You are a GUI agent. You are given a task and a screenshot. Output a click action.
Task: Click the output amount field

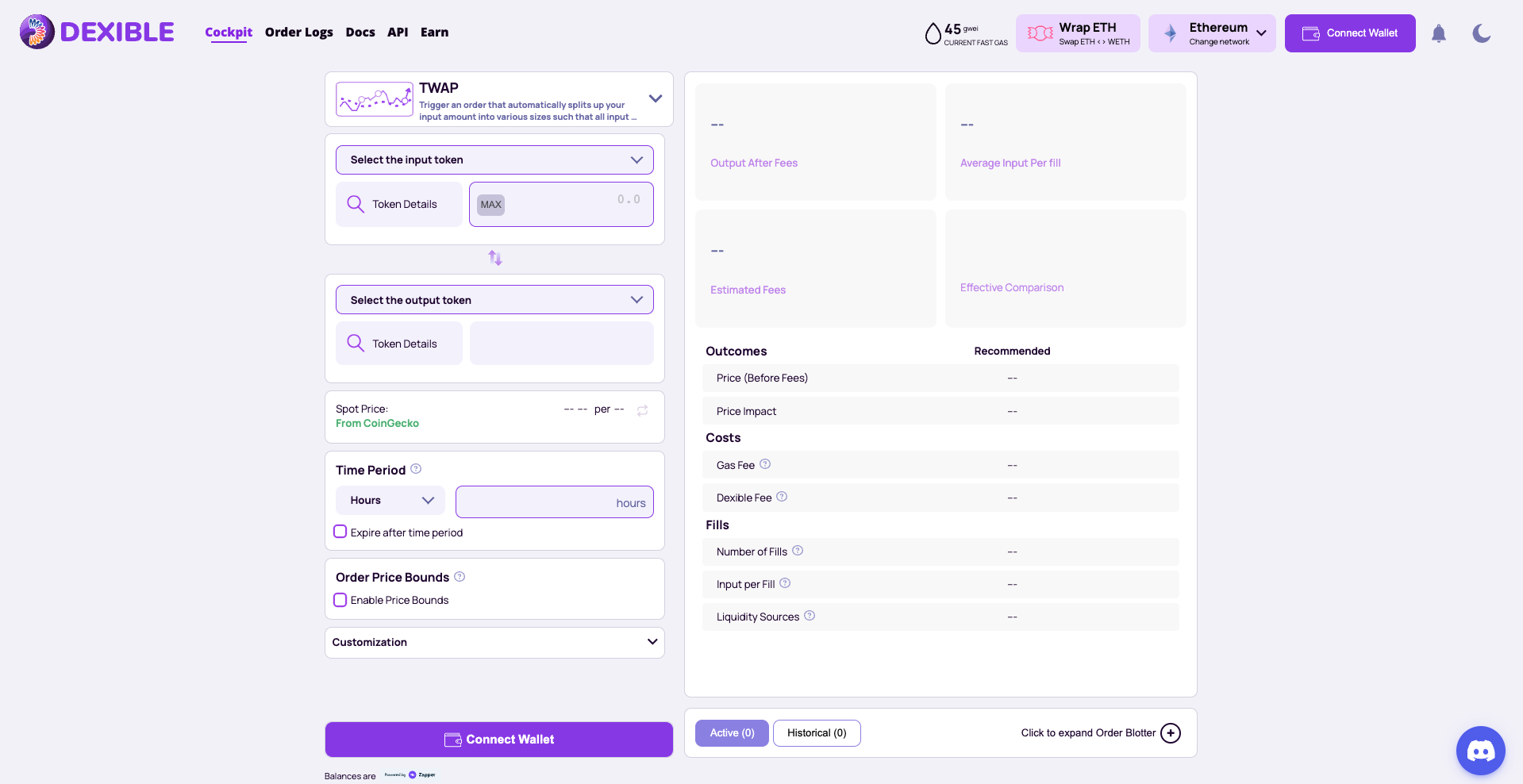pos(562,344)
